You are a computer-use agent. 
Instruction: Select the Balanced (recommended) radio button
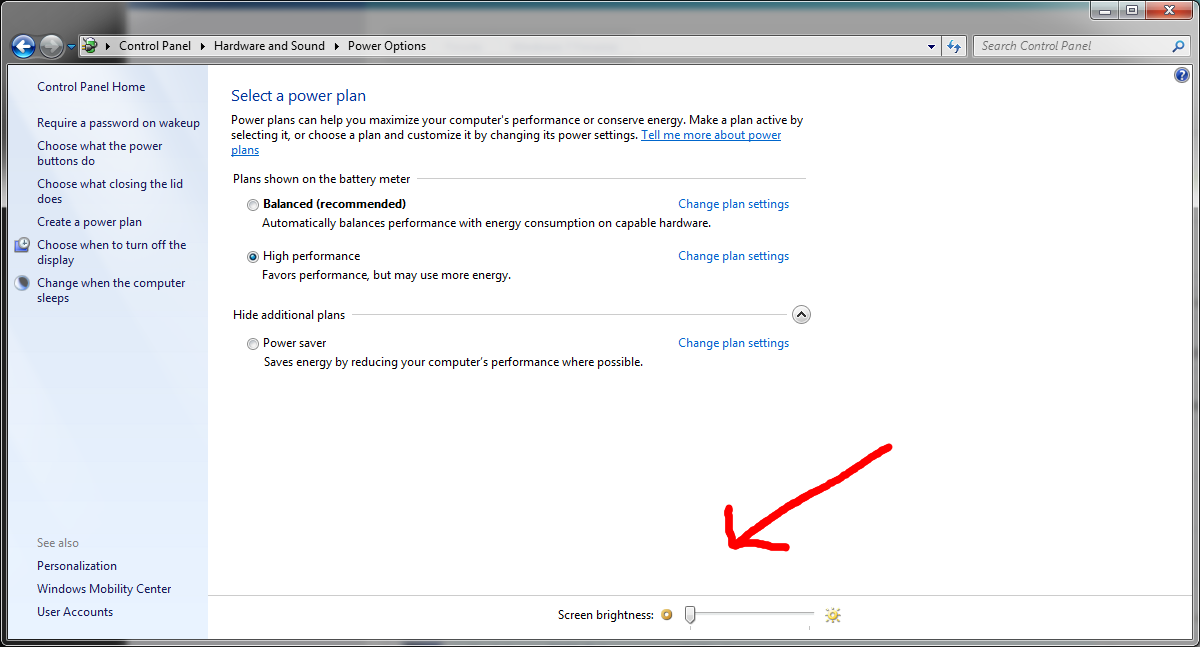252,204
